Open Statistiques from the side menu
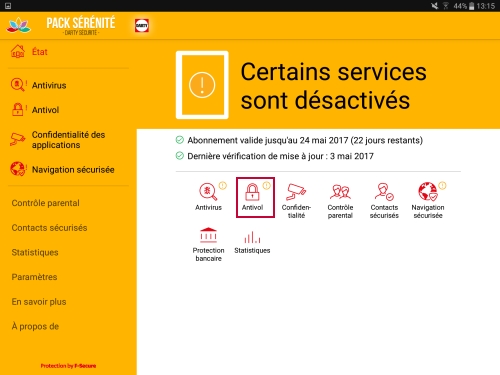This screenshot has height=375, width=500. click(x=35, y=252)
